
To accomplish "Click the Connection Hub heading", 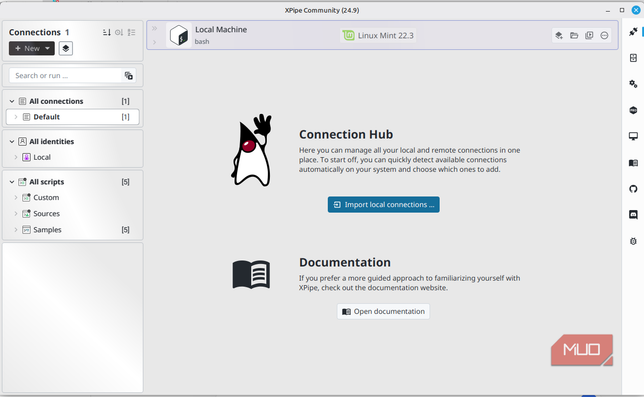I will (346, 134).
